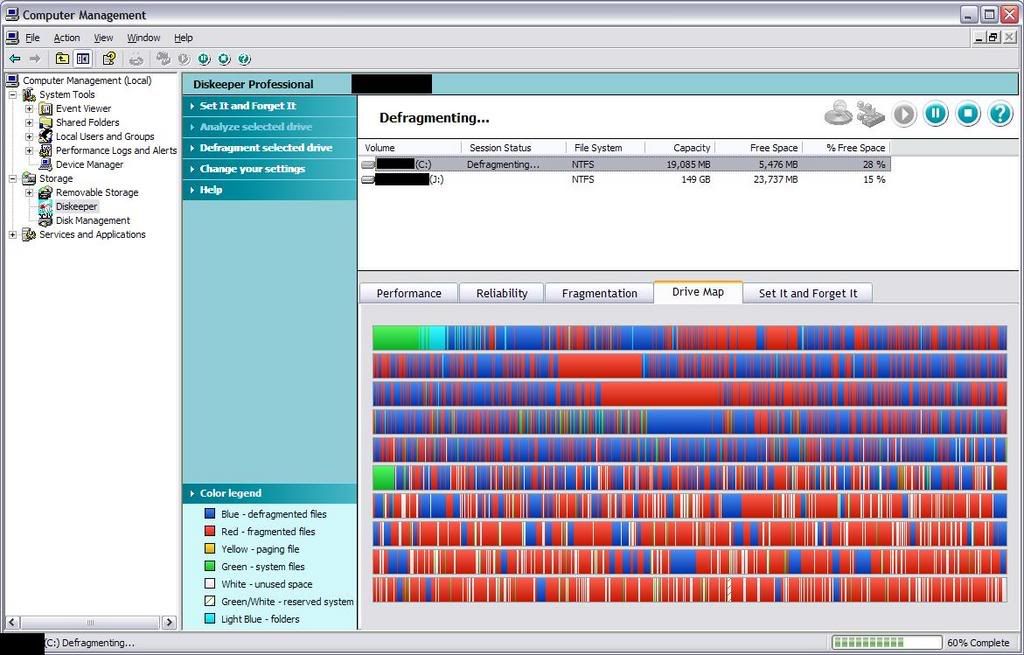Open the Help menu in the menu bar

click(184, 38)
